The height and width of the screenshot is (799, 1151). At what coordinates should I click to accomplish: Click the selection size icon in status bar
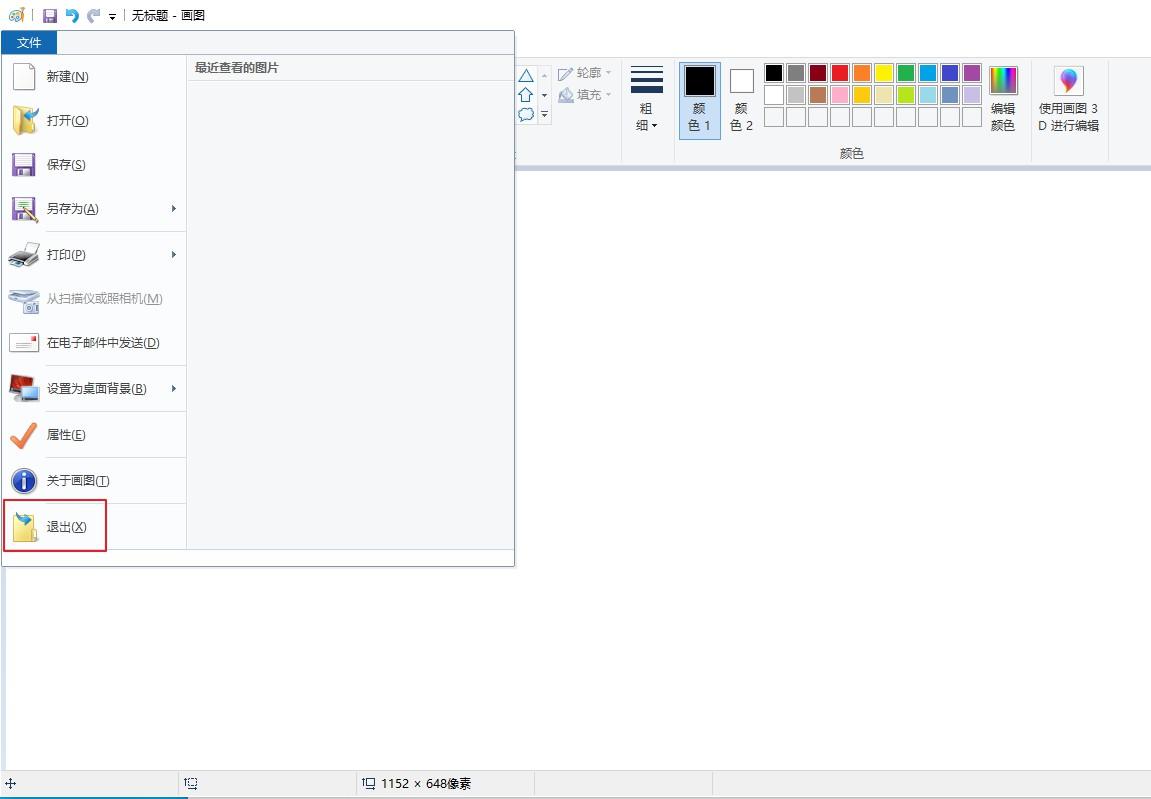pos(191,784)
